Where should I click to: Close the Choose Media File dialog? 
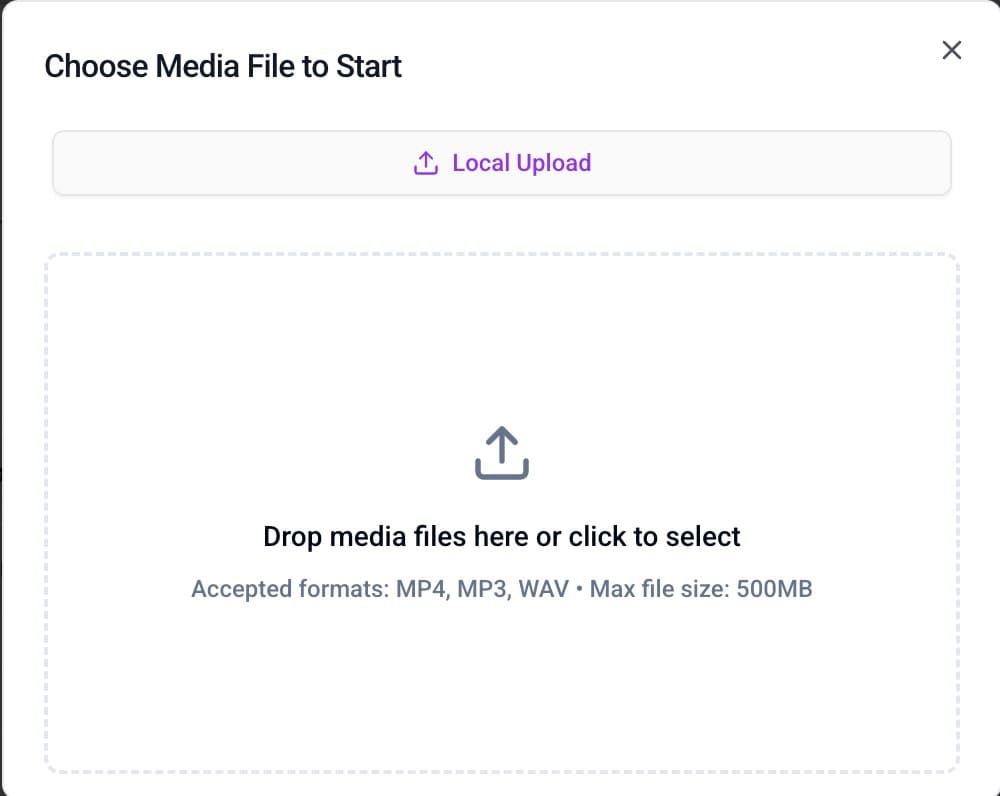tap(951, 51)
